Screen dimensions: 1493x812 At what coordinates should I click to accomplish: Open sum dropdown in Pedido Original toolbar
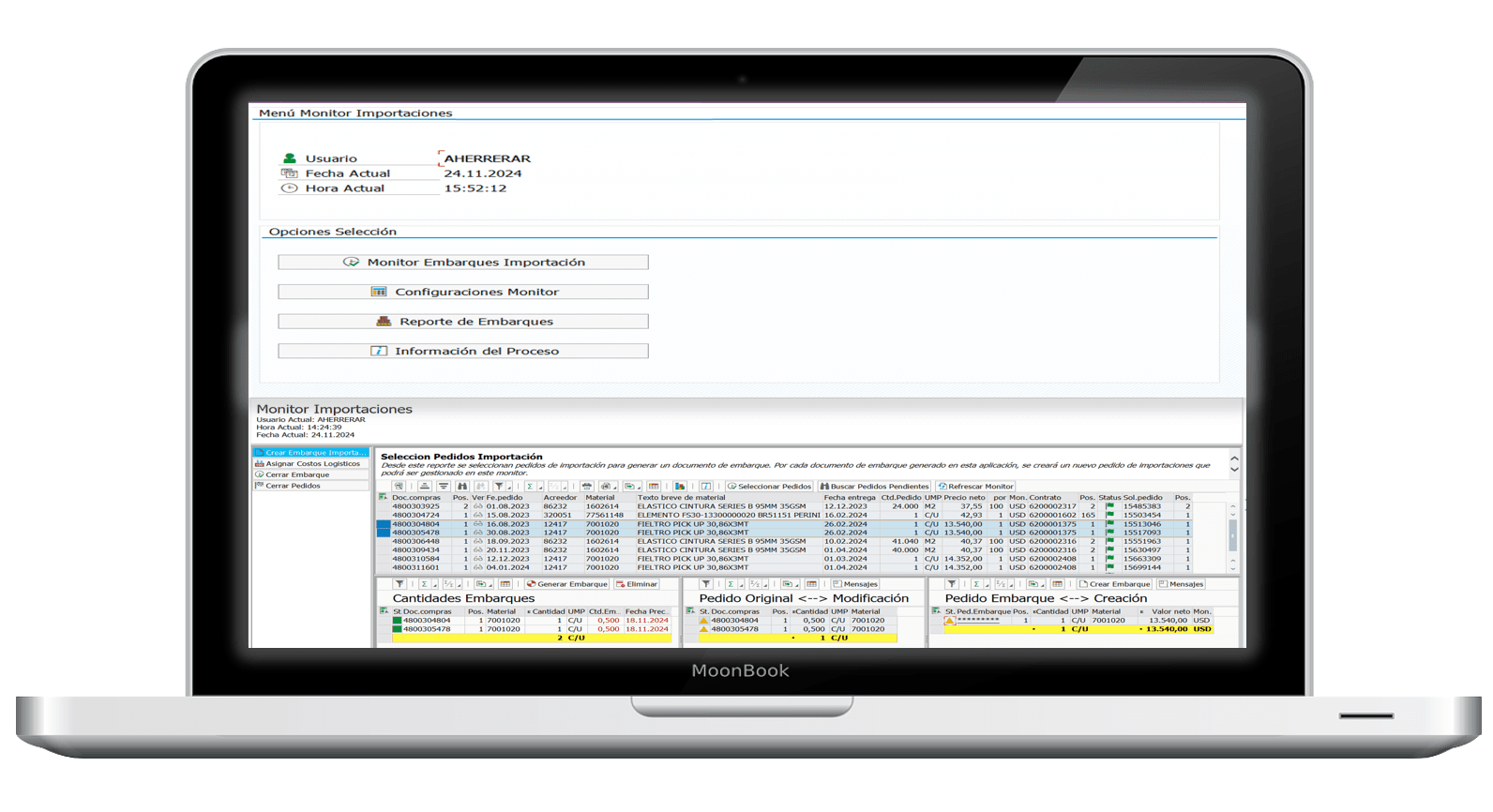pos(743,585)
